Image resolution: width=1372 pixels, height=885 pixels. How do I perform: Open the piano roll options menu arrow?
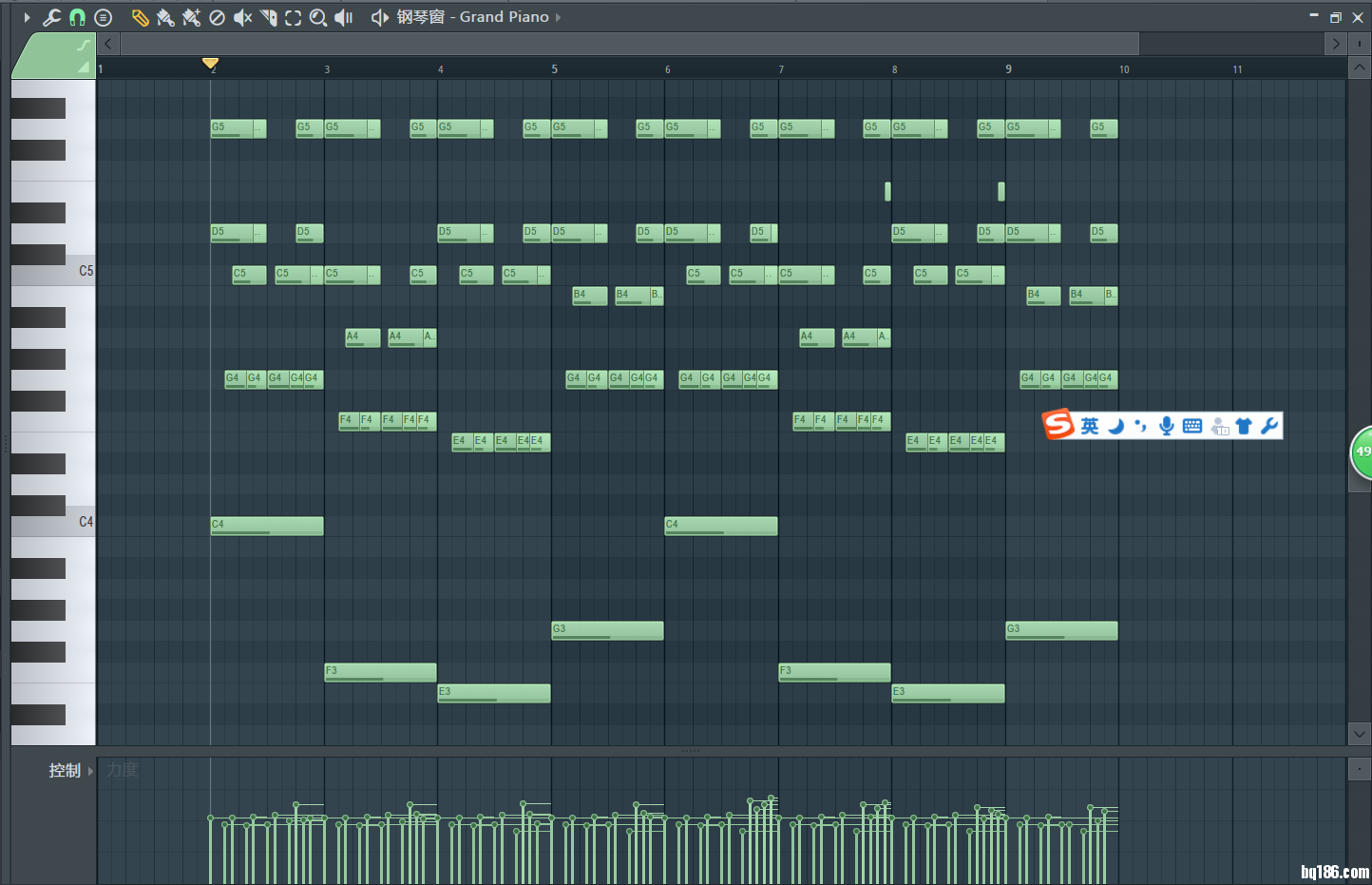point(27,17)
